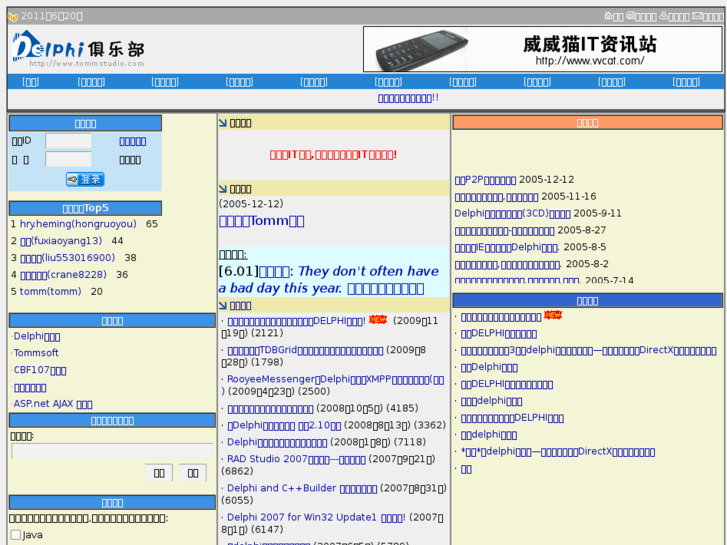This screenshot has width=727, height=545.
Task: Click the date text (2005-12-12) in center column
Action: click(251, 204)
